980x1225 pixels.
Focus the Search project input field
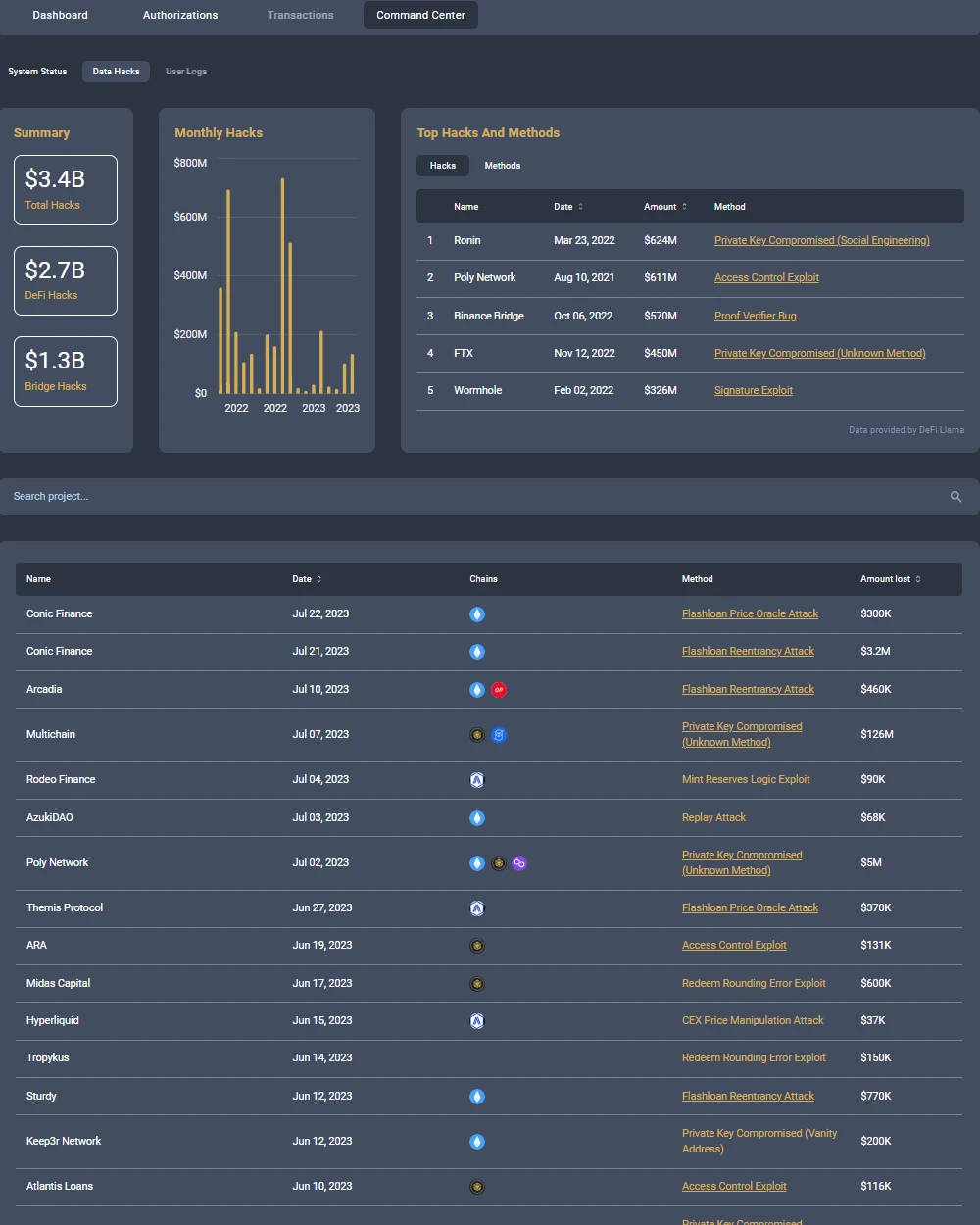tap(470, 497)
